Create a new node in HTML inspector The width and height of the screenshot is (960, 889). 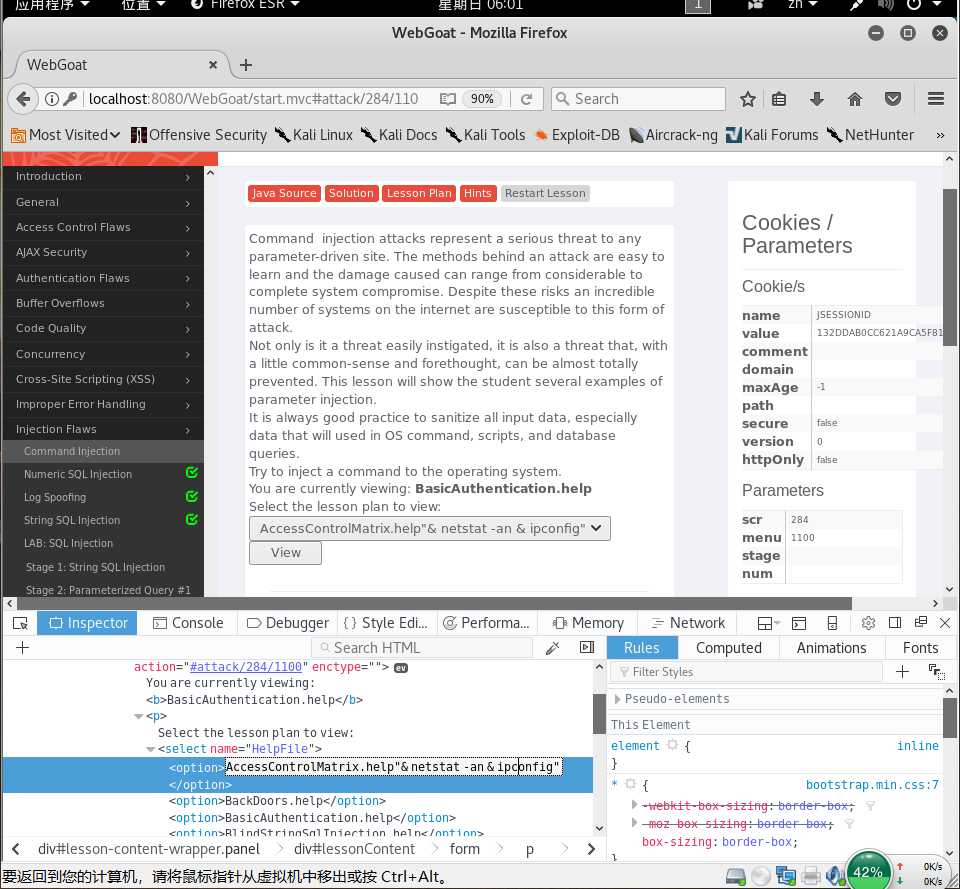coord(22,648)
